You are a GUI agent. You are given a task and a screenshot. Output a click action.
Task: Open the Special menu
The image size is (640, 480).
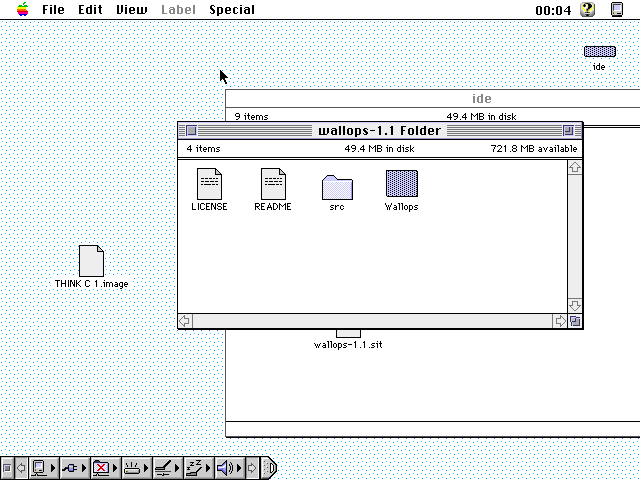coord(231,9)
